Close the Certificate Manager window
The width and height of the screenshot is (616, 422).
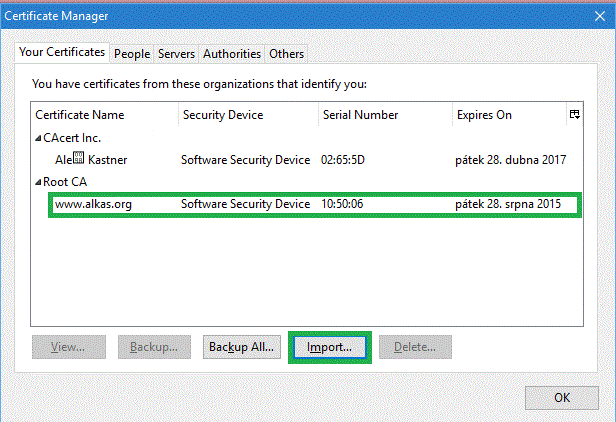pyautogui.click(x=562, y=397)
